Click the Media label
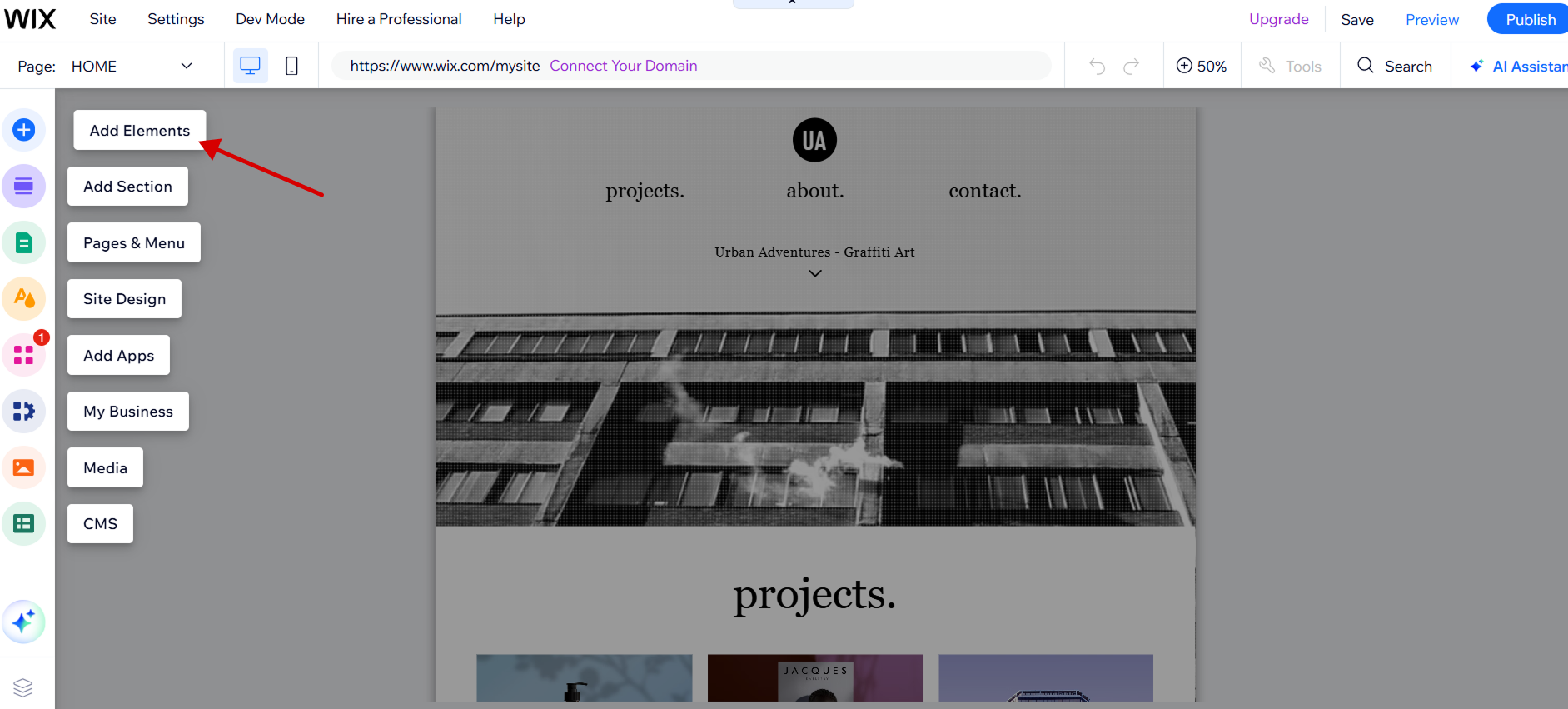The height and width of the screenshot is (709, 1568). pos(105,467)
